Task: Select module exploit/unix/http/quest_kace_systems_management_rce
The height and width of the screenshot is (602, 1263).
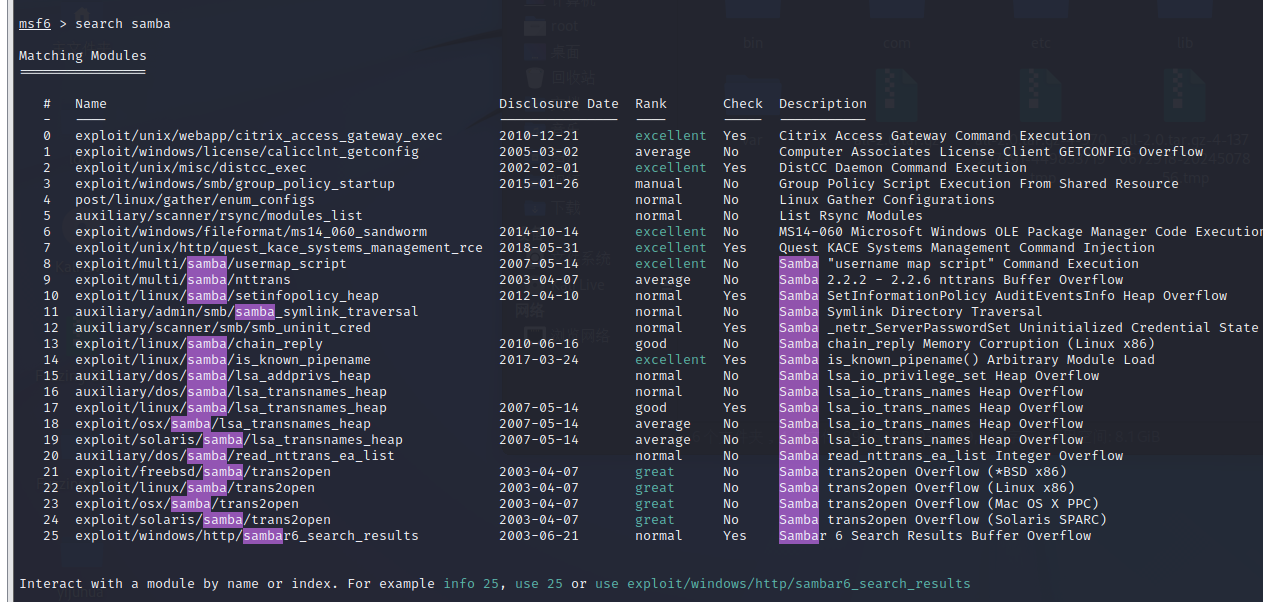Action: point(279,247)
